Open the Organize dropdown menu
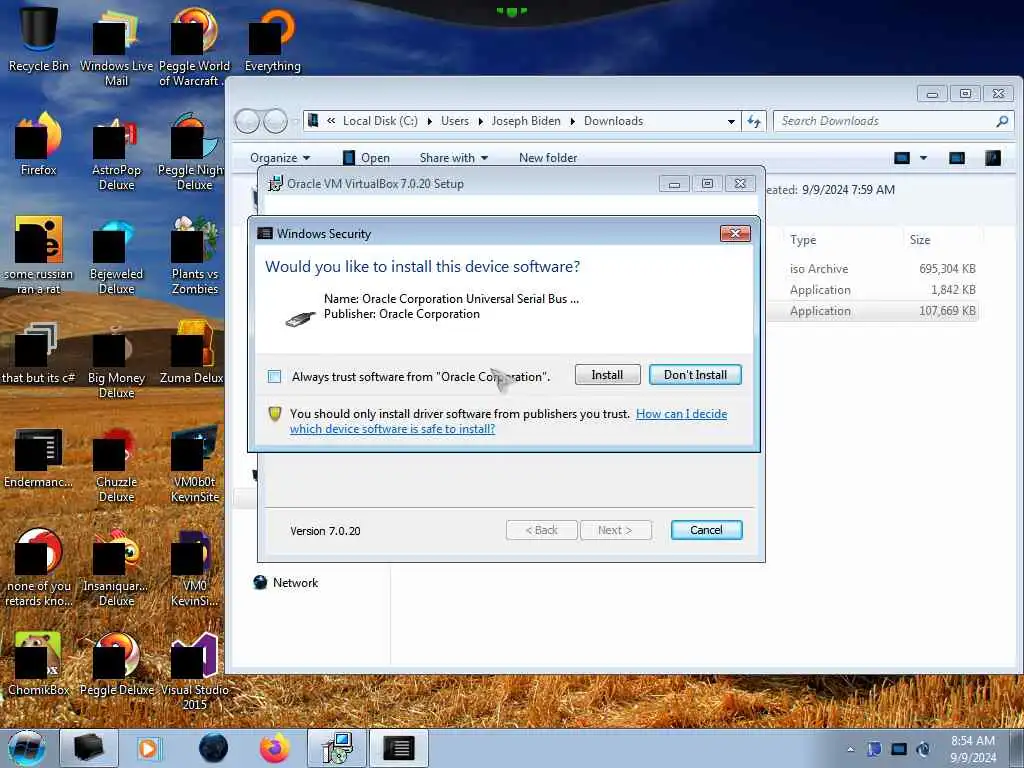Image resolution: width=1024 pixels, height=768 pixels. pos(280,157)
